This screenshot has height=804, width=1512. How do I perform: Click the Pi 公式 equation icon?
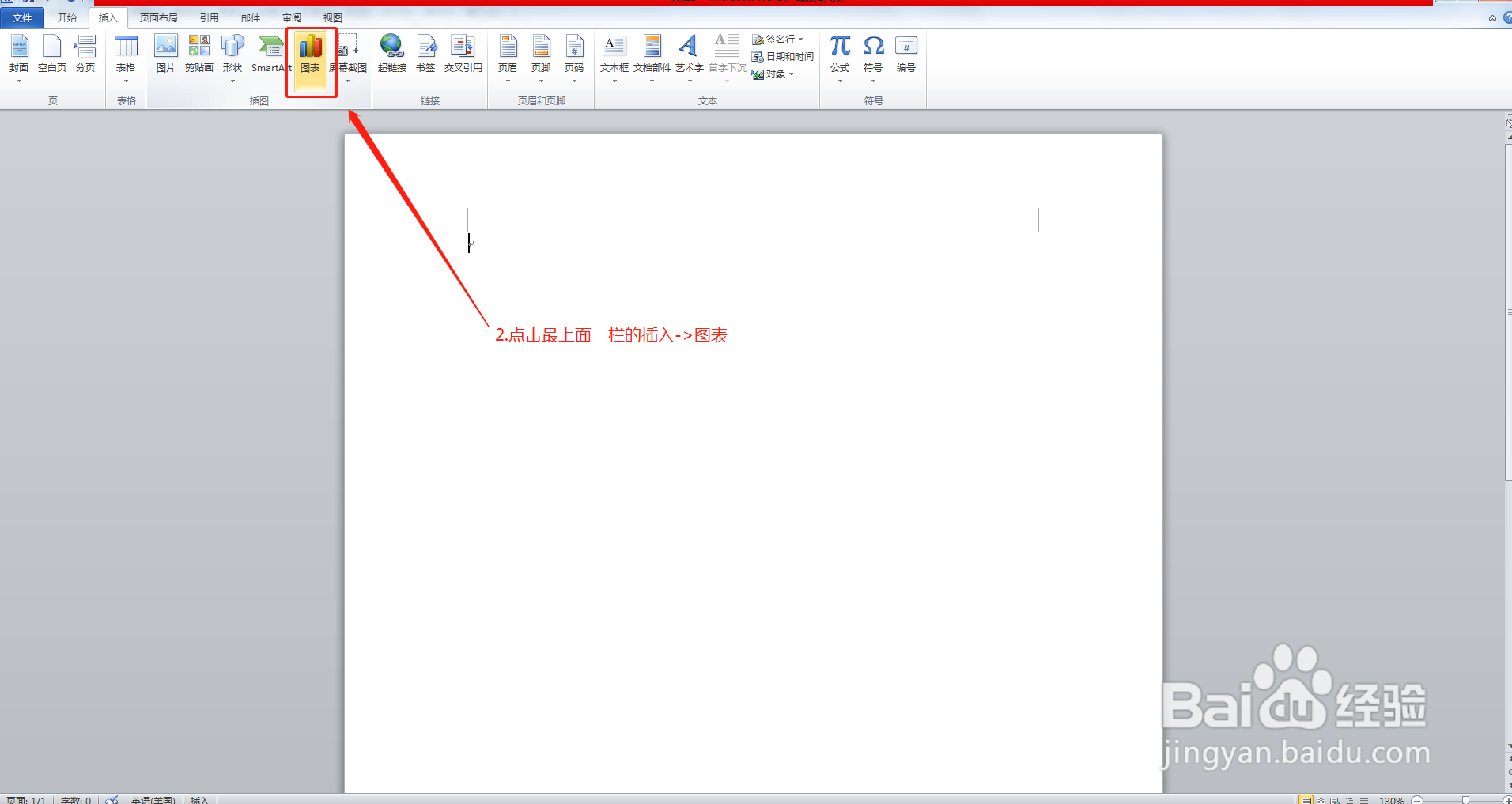[840, 46]
